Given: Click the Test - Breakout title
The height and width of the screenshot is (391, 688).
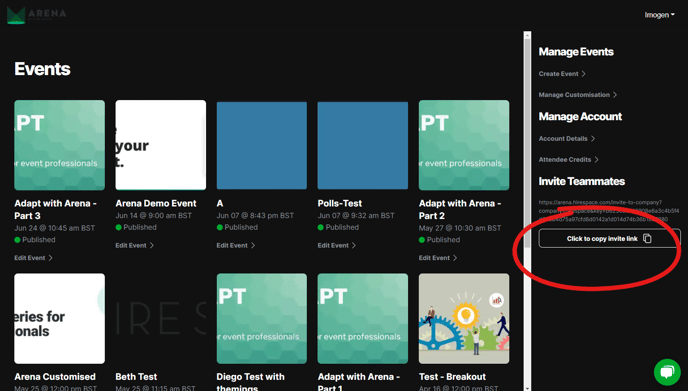Looking at the screenshot, I should point(452,377).
